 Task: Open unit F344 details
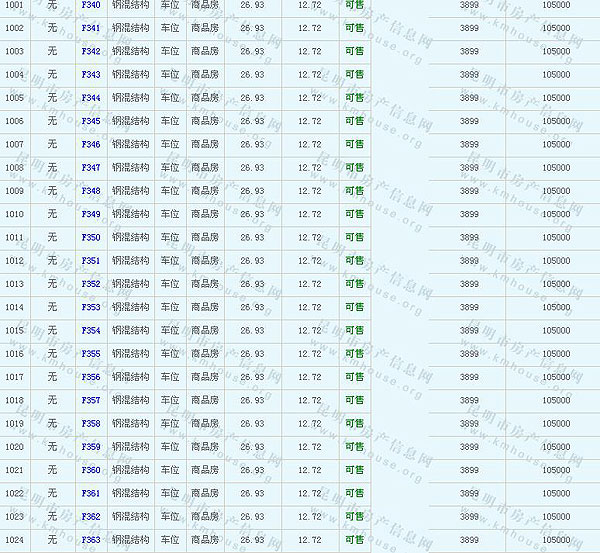(90, 98)
